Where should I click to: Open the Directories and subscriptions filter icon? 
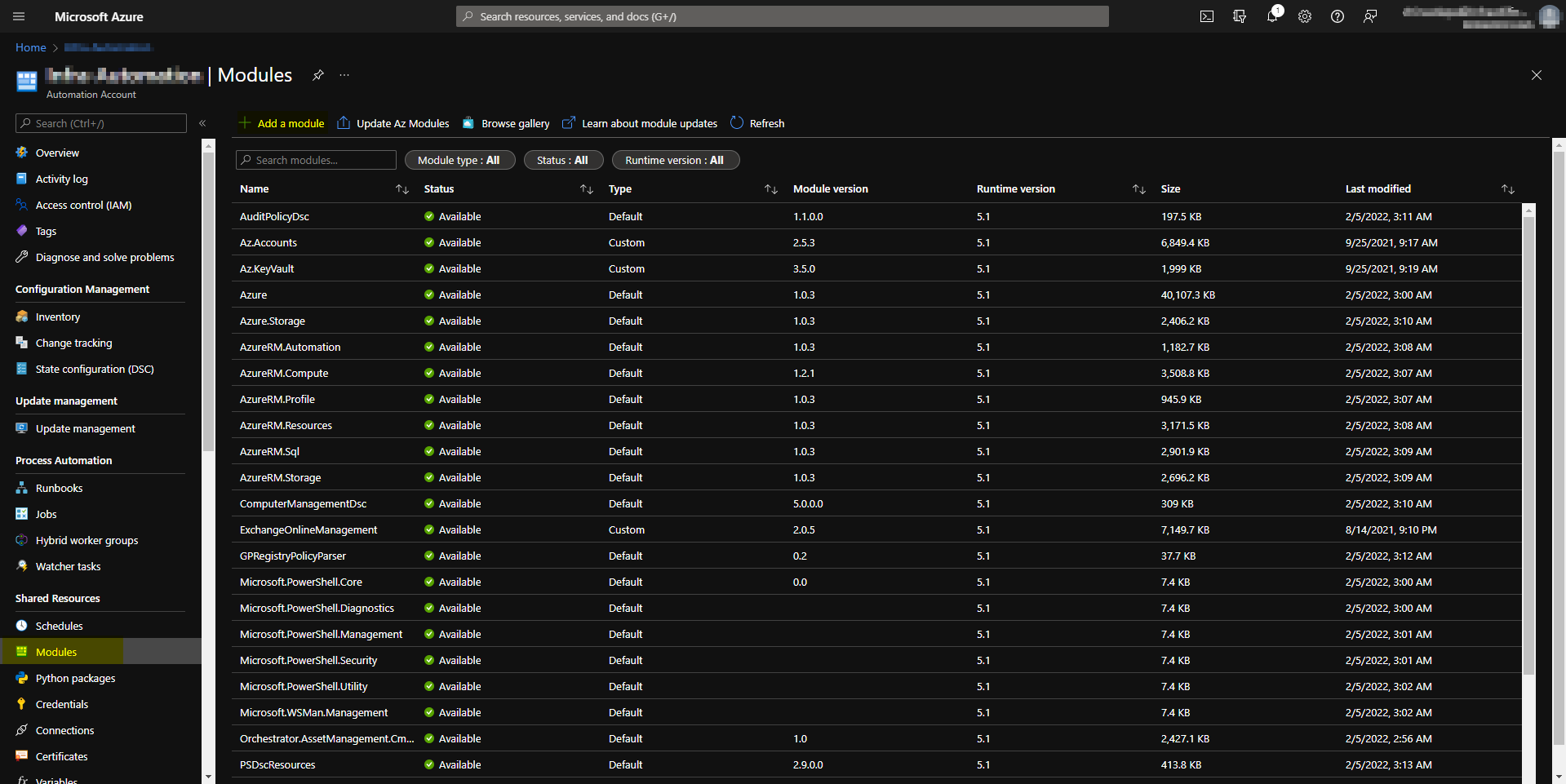(x=1240, y=16)
